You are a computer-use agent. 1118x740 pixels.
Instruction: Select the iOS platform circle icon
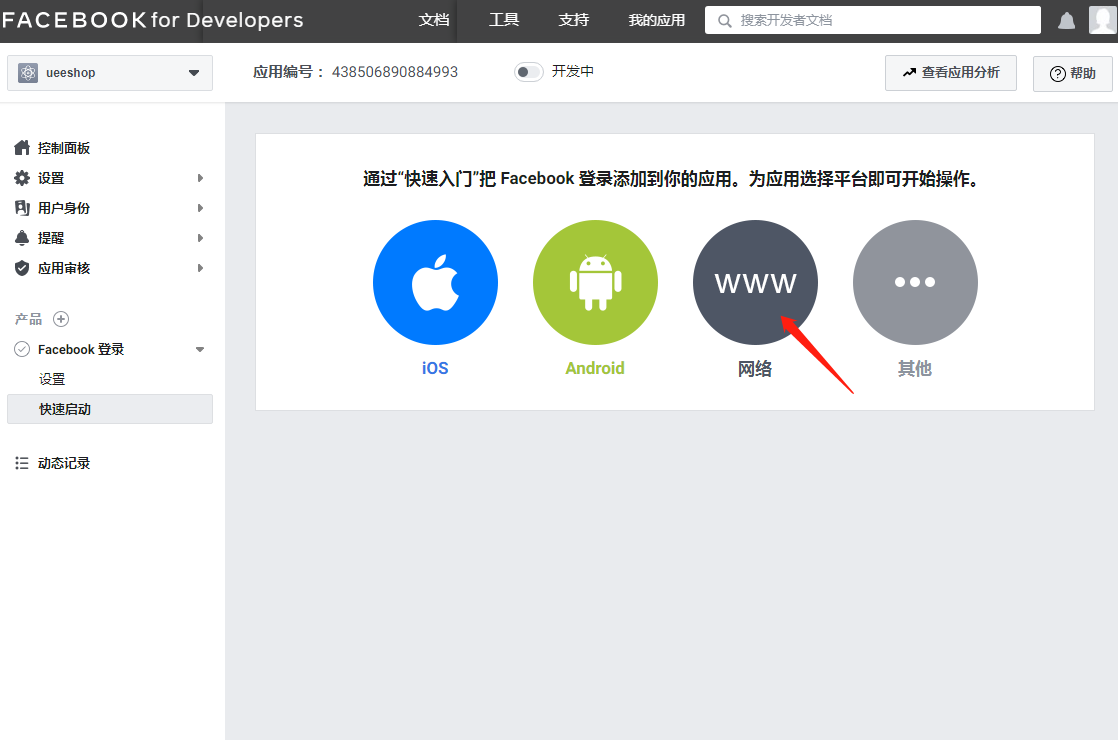coord(435,282)
